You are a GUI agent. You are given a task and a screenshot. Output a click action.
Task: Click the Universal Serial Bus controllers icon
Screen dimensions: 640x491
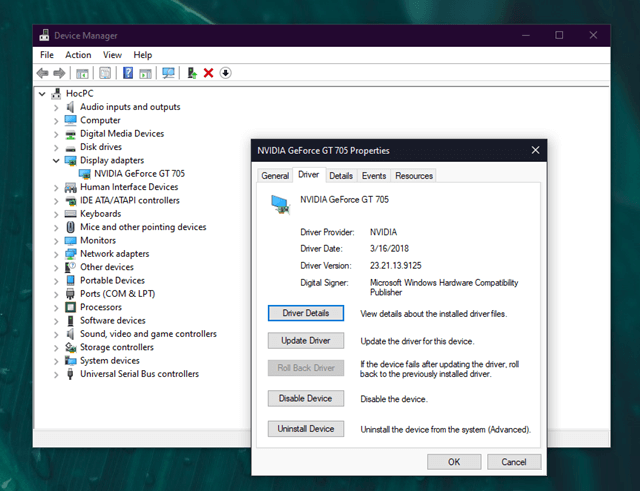click(70, 374)
